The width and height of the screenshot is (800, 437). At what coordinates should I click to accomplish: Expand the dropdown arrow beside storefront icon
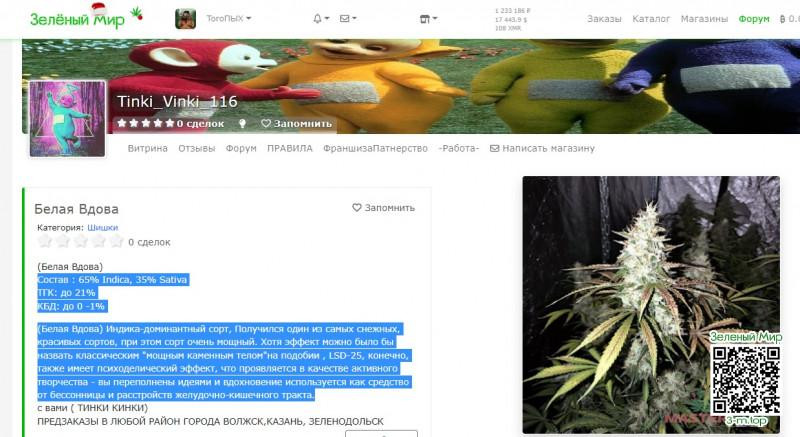click(x=435, y=19)
